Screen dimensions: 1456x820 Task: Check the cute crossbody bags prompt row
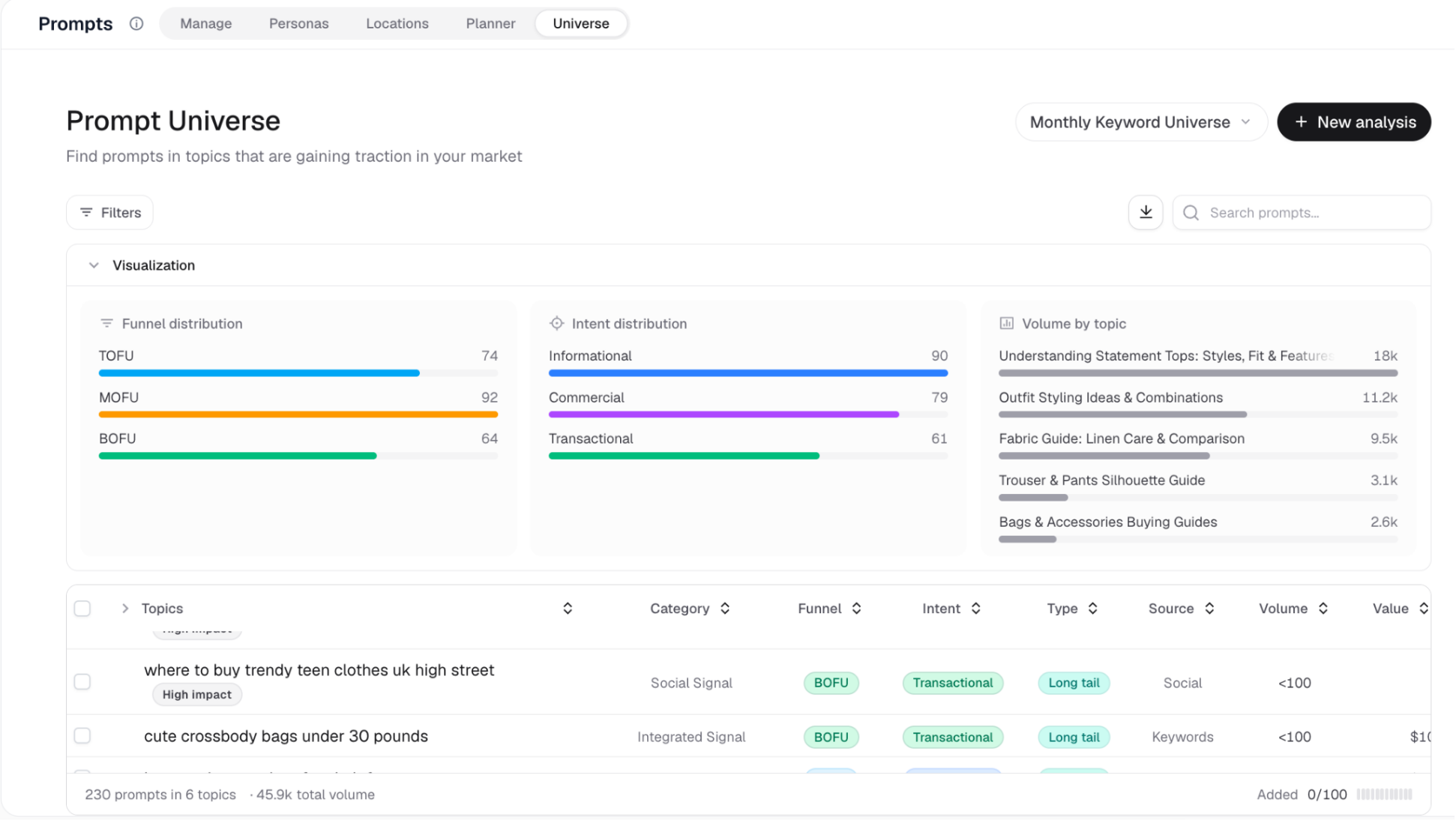point(82,736)
